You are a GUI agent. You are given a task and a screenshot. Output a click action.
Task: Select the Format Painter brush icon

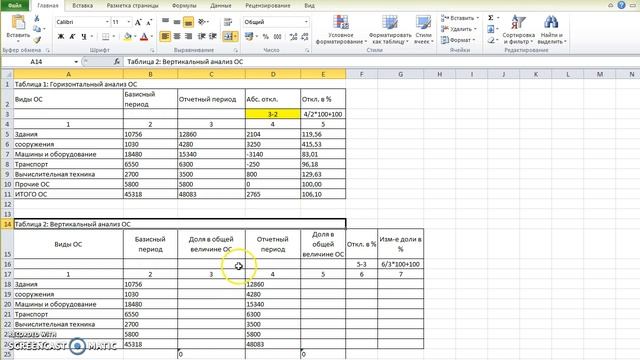[37, 40]
